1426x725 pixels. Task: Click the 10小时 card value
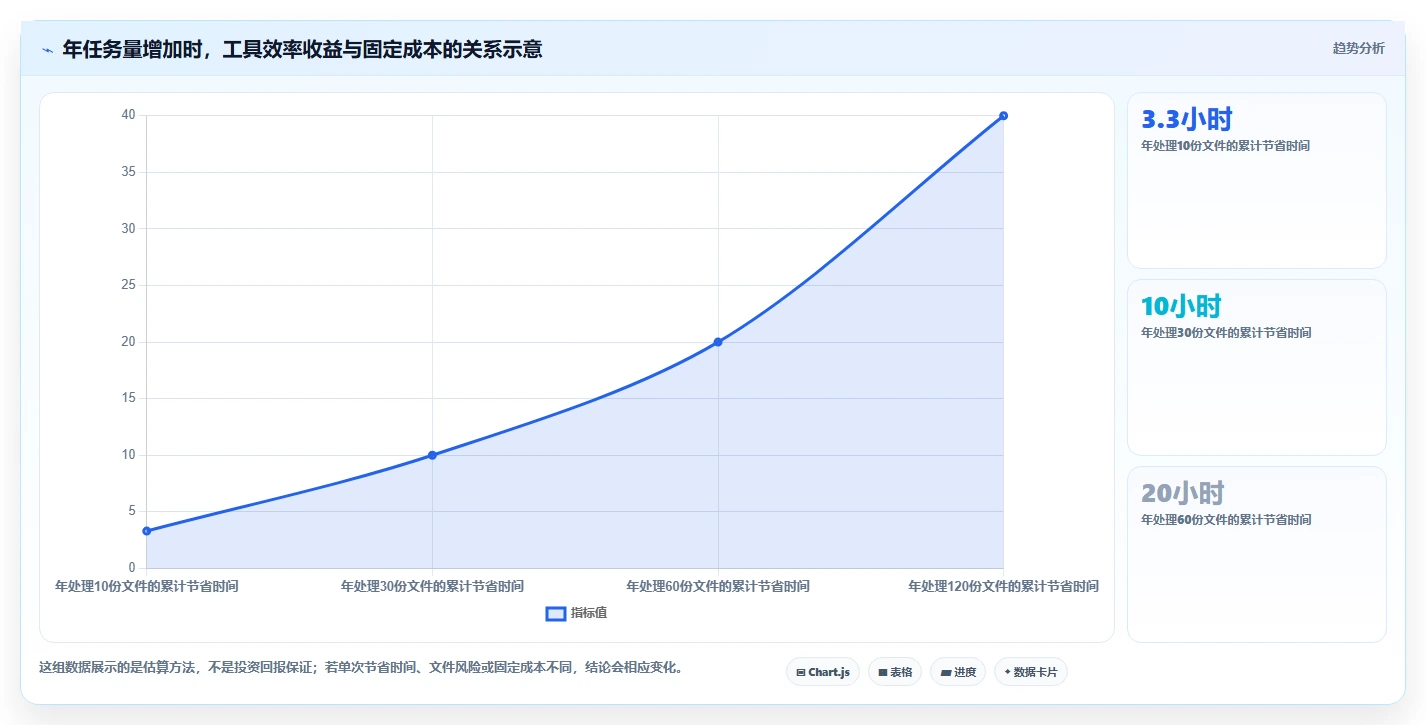pyautogui.click(x=1181, y=306)
